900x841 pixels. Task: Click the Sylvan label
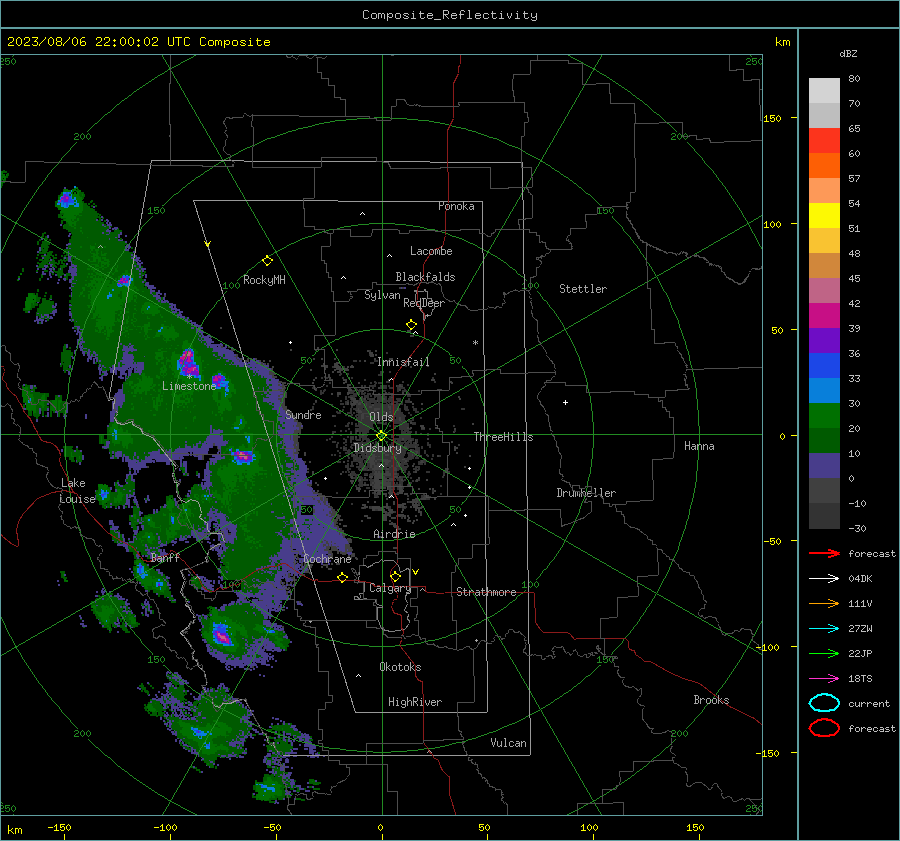[x=382, y=295]
